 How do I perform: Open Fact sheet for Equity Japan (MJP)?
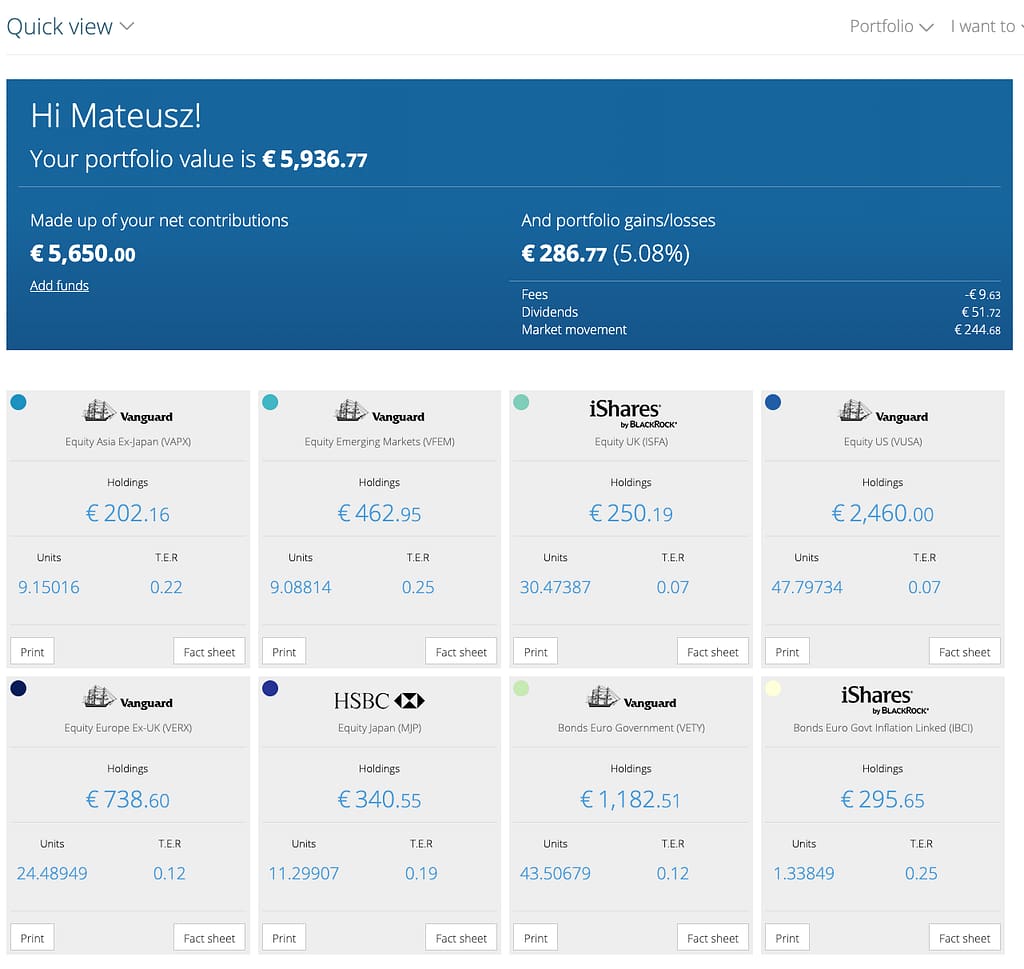[x=461, y=938]
